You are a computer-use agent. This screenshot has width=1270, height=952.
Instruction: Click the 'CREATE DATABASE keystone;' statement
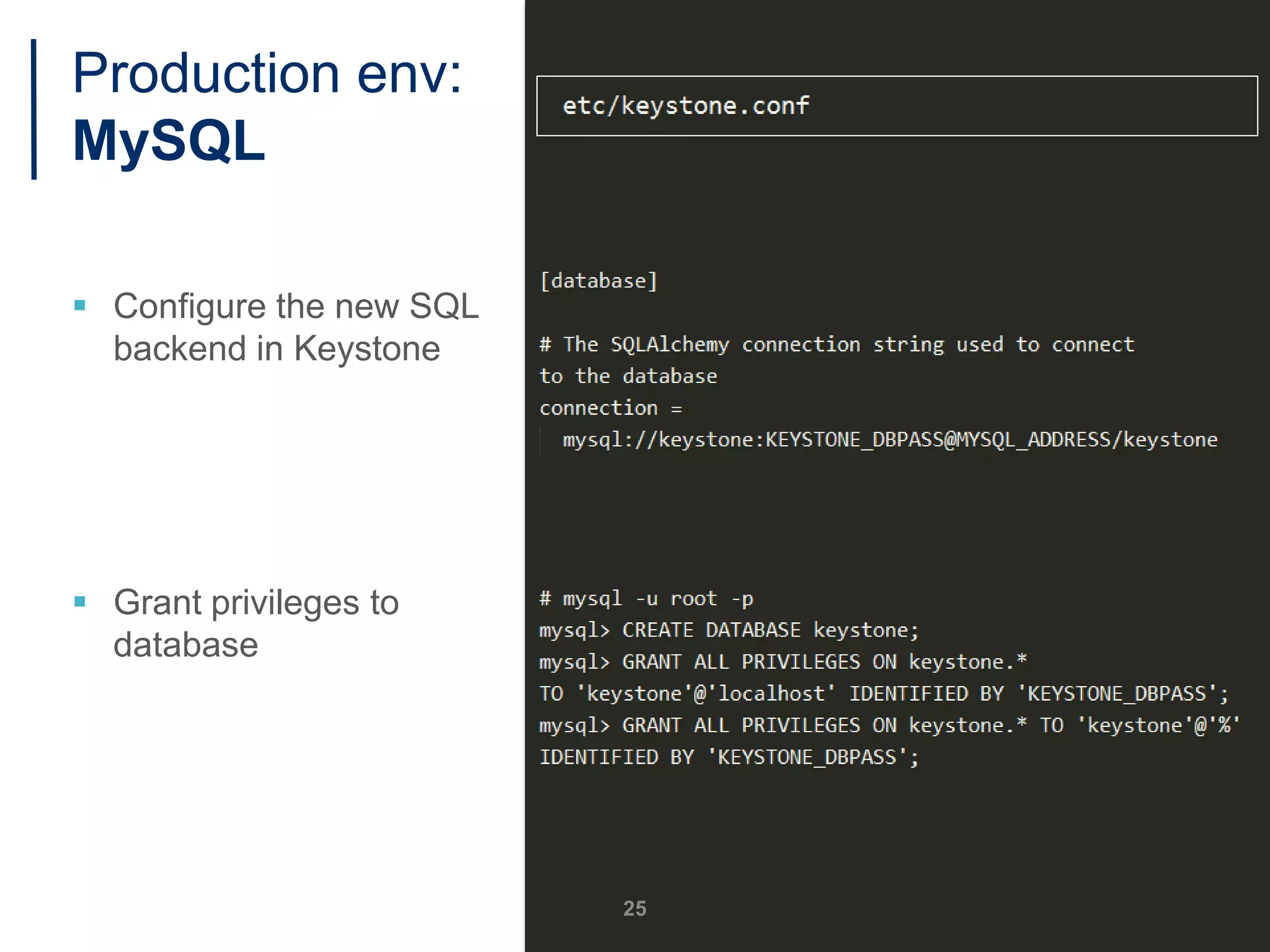pos(770,630)
